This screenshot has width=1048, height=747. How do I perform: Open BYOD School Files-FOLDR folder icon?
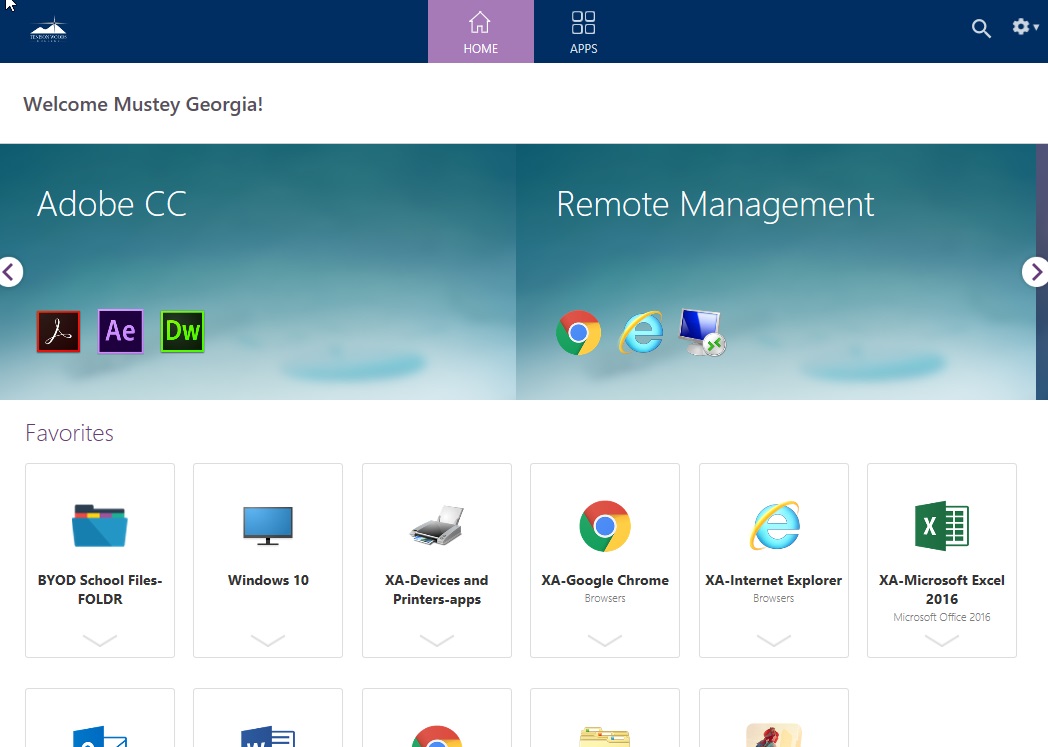100,526
